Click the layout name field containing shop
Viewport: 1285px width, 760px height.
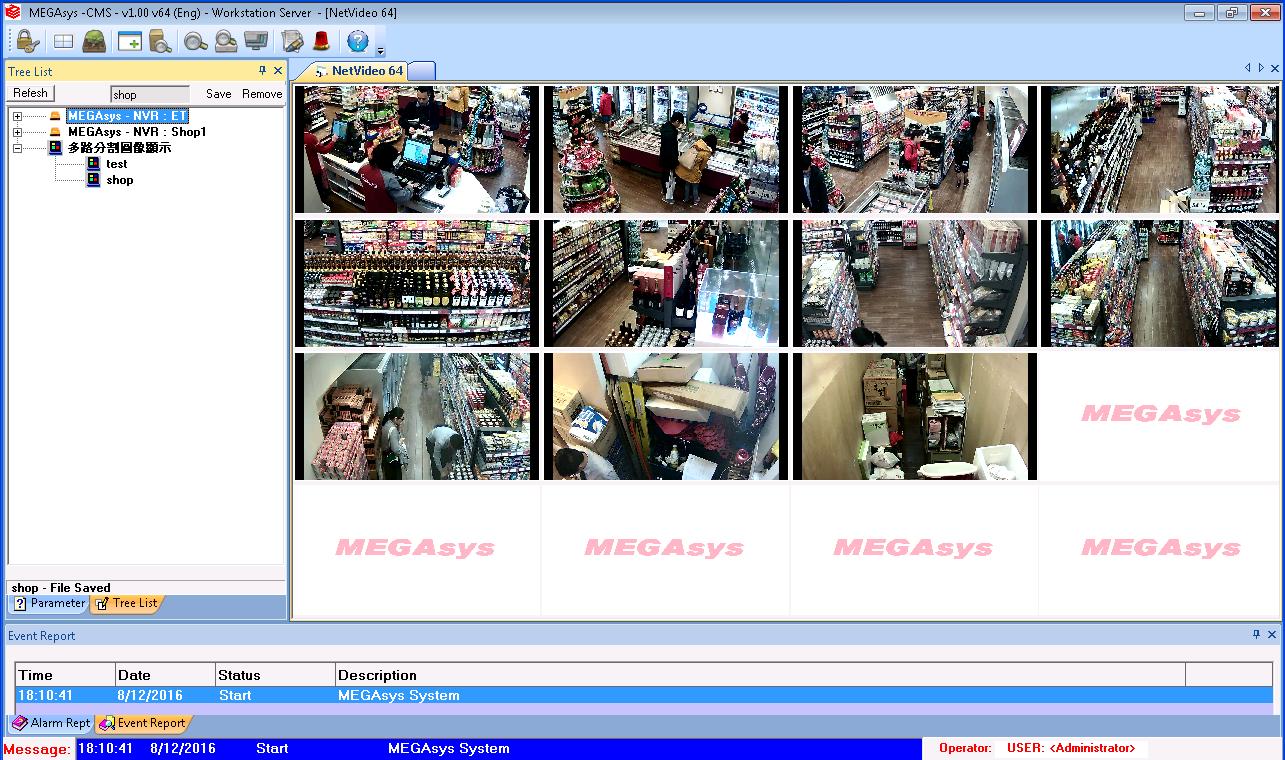point(149,95)
